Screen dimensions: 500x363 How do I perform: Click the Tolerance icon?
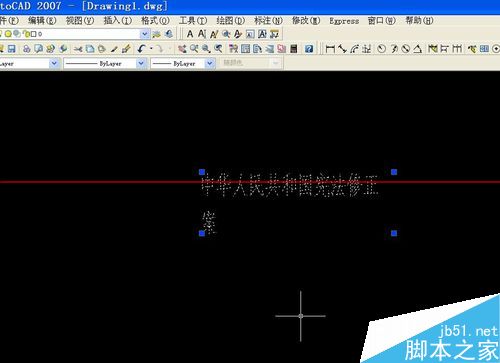[484, 49]
